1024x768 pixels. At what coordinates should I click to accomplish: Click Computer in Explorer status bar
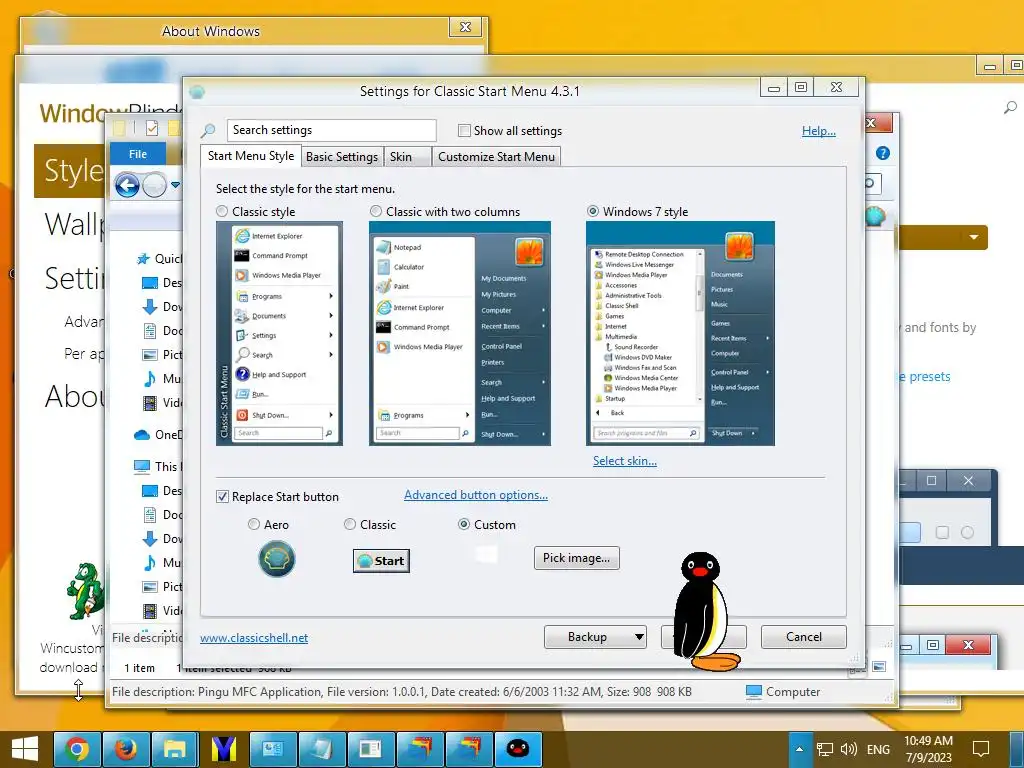(x=782, y=692)
